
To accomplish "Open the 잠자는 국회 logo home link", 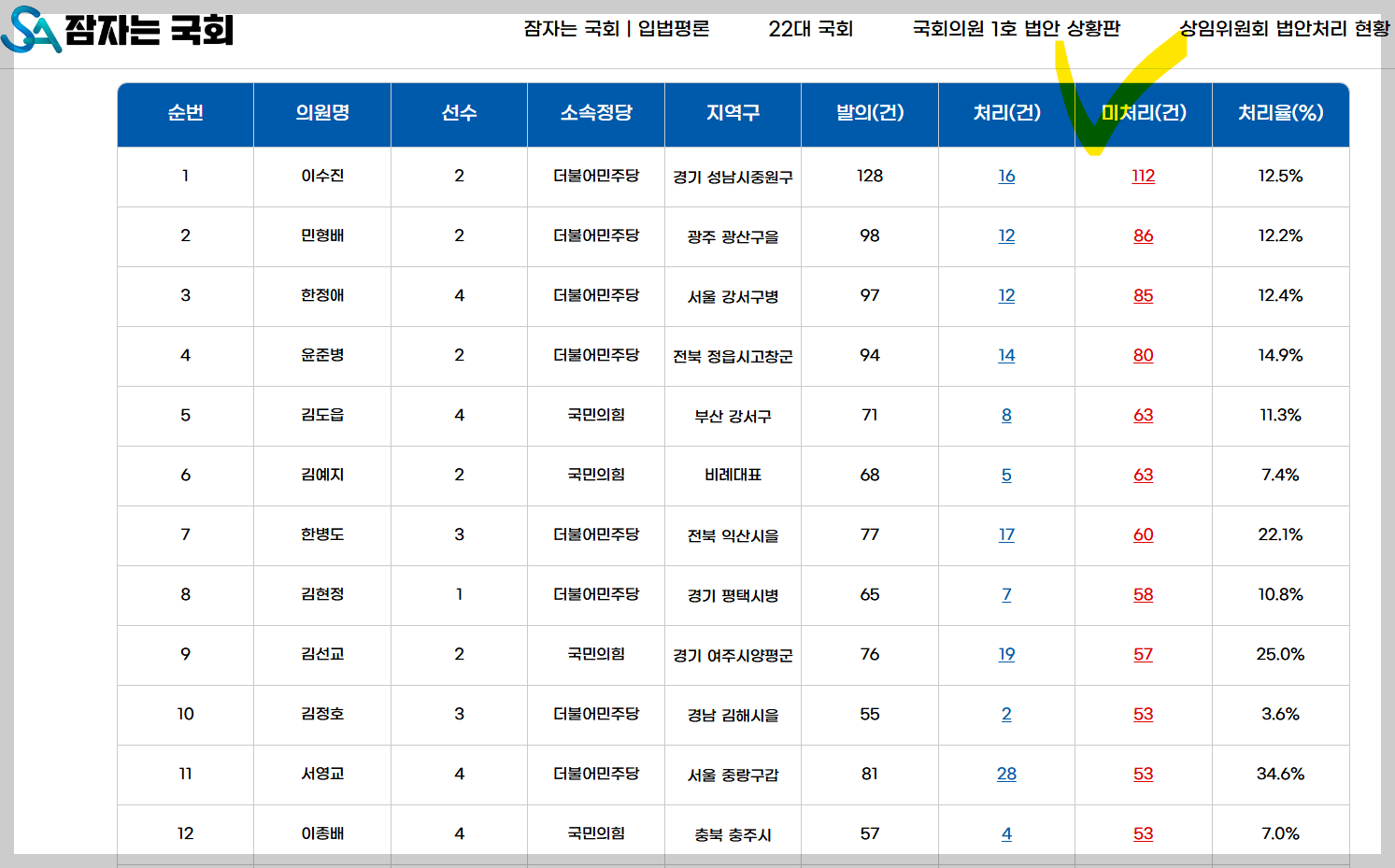I will pos(118,30).
